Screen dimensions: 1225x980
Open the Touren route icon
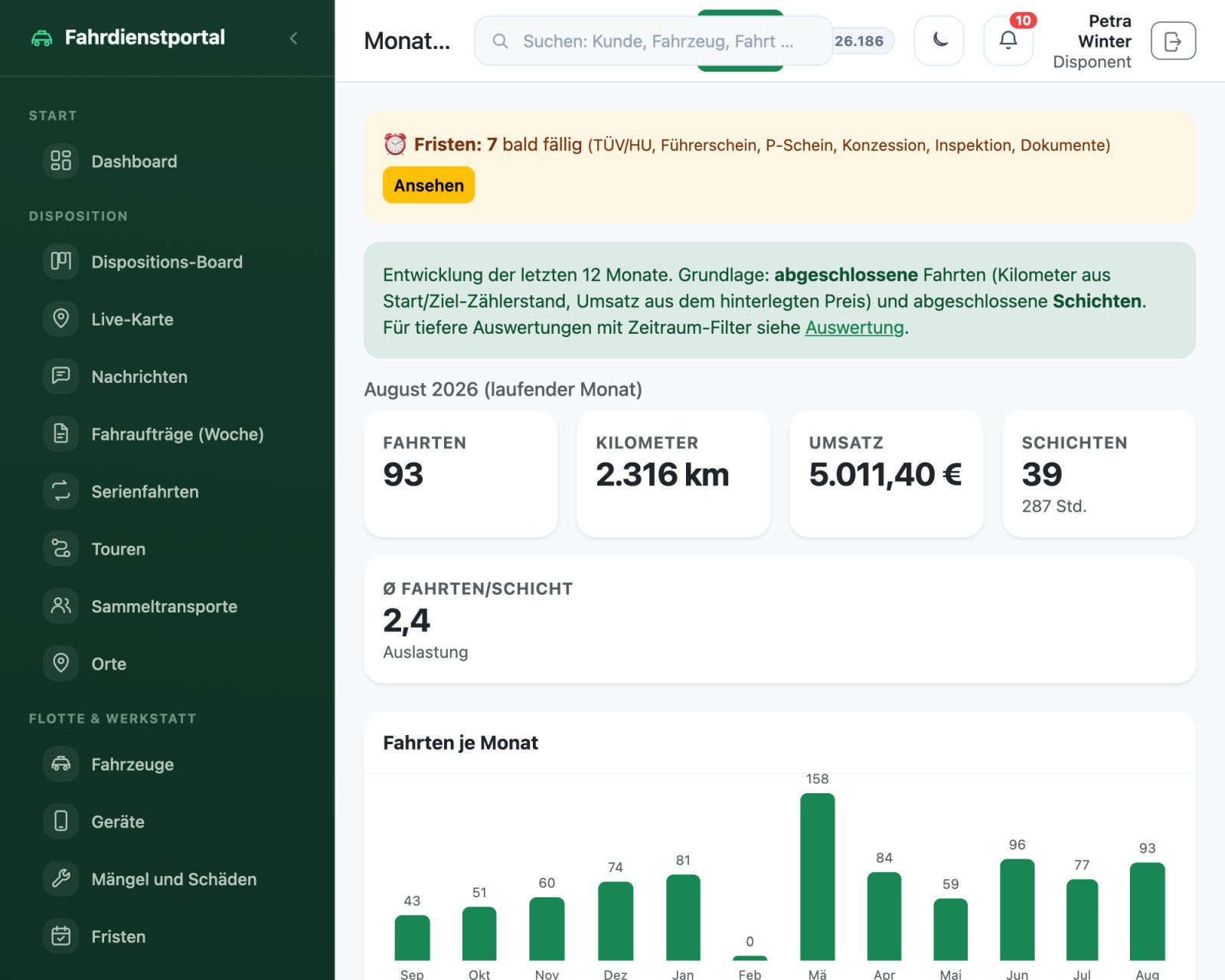click(x=61, y=548)
